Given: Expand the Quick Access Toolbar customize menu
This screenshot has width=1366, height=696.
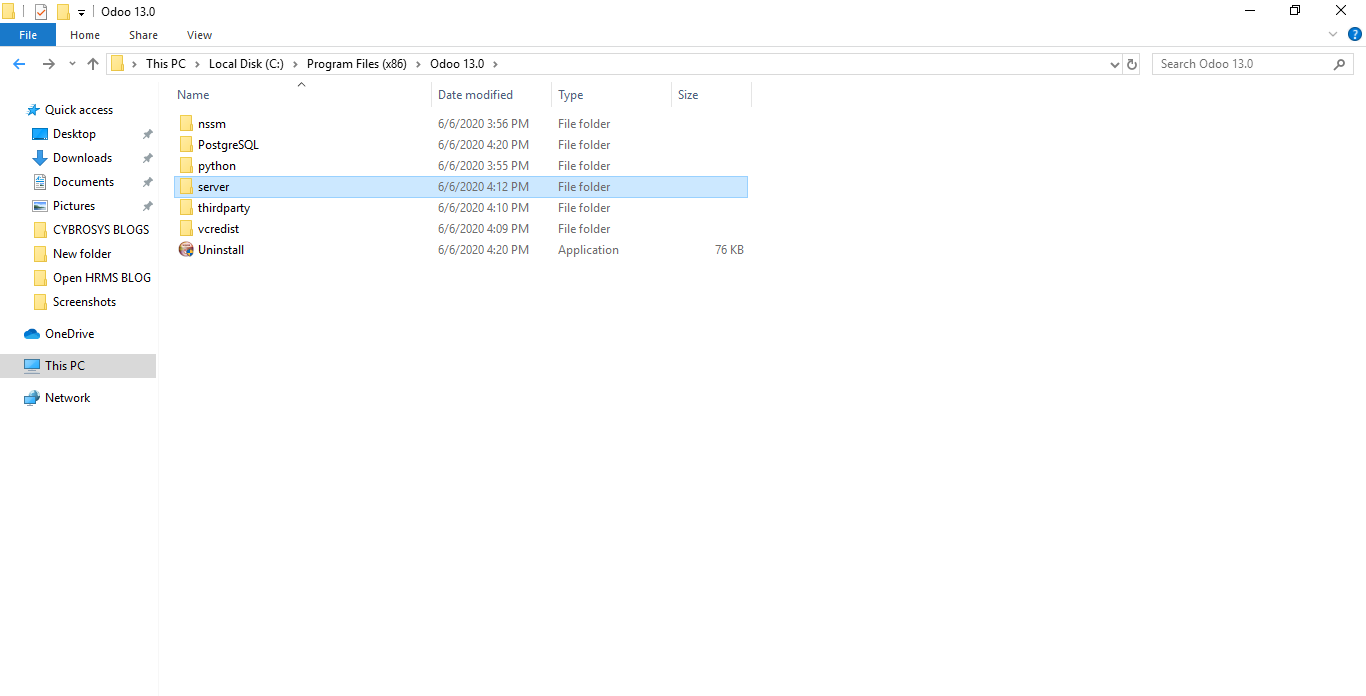Looking at the screenshot, I should point(81,13).
